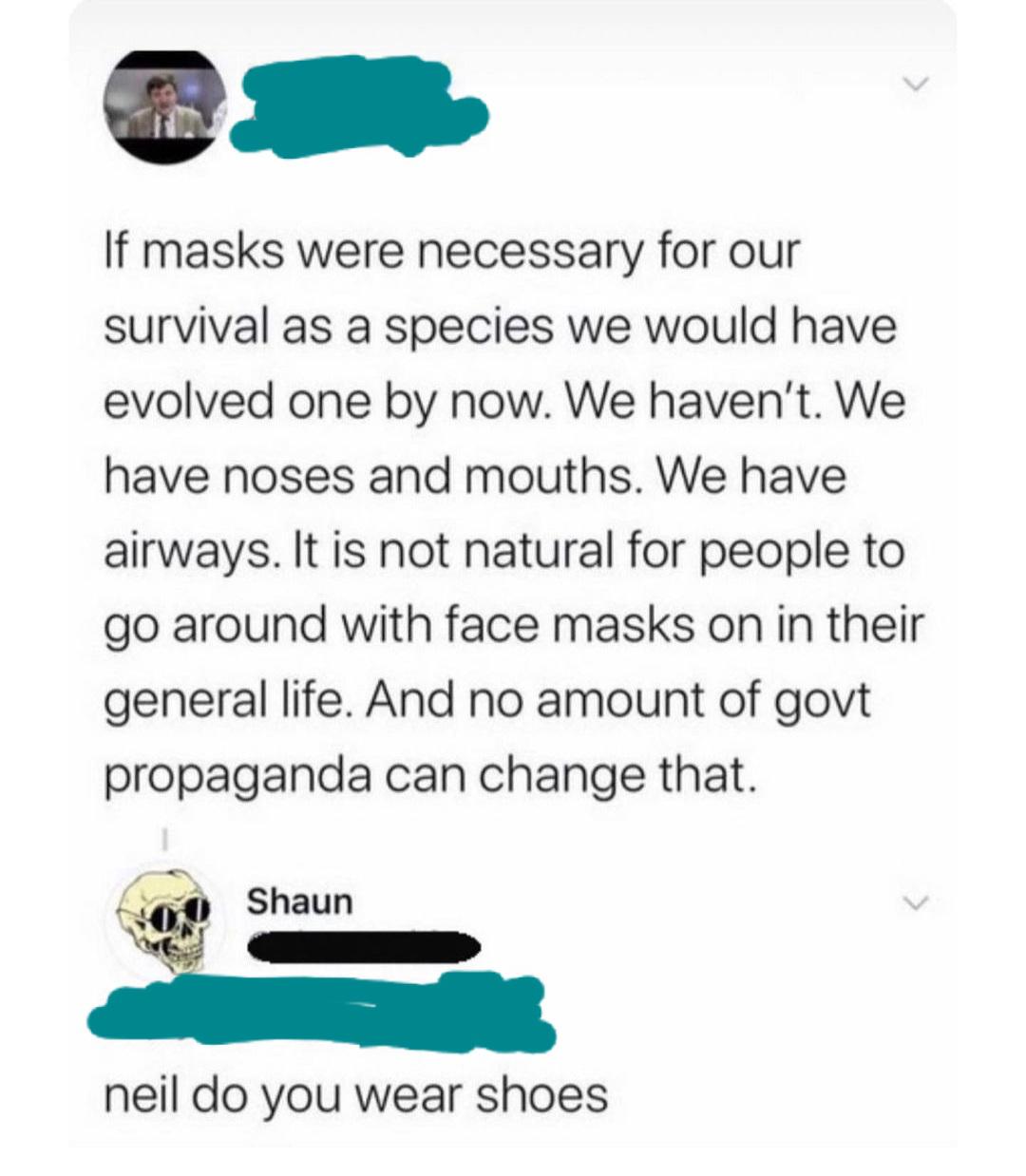Image resolution: width=1026 pixels, height=1176 pixels.
Task: Click the thread connector line above Shaun's avatar
Action: 163,840
